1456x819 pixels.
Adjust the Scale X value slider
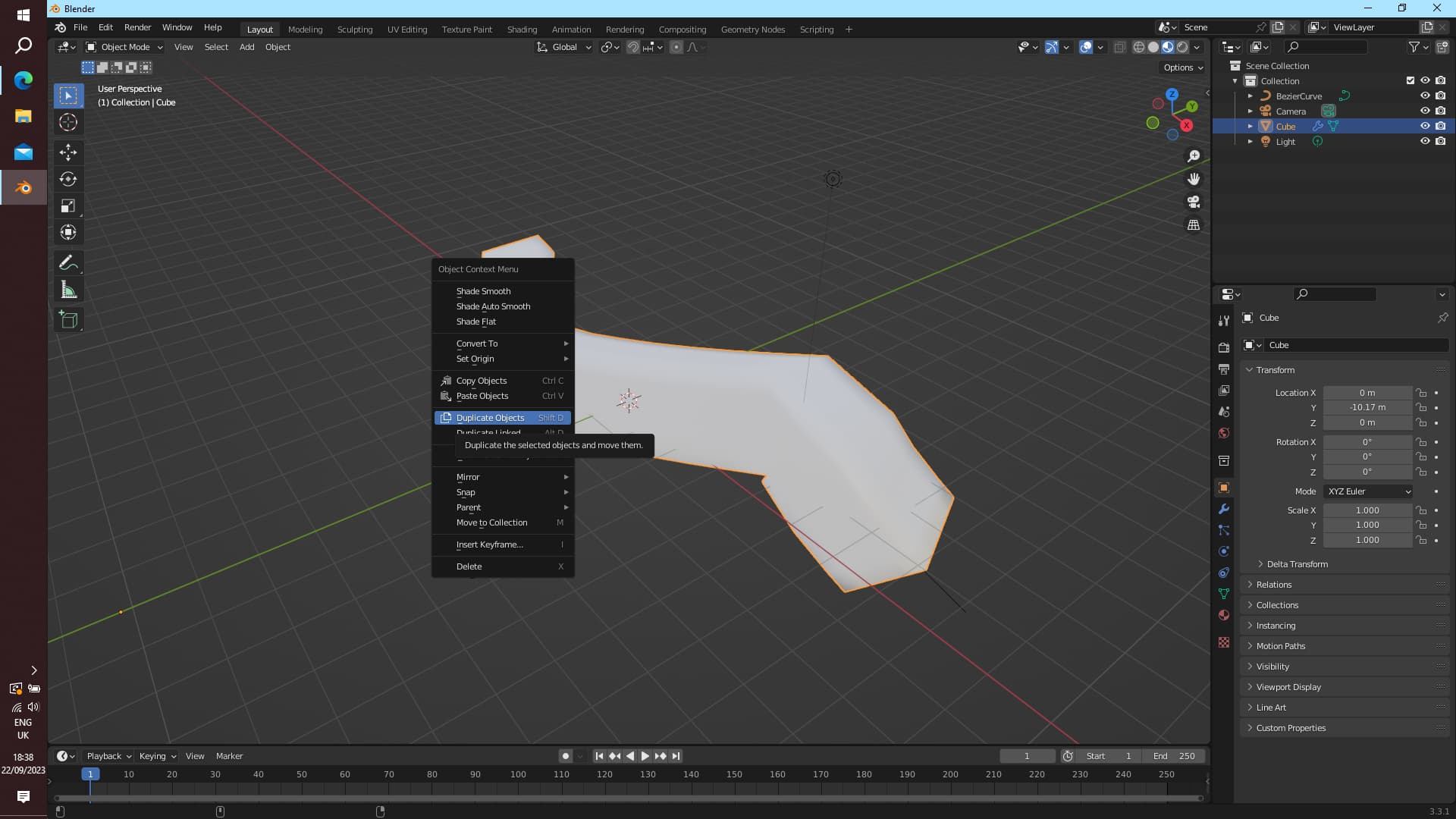[1368, 510]
